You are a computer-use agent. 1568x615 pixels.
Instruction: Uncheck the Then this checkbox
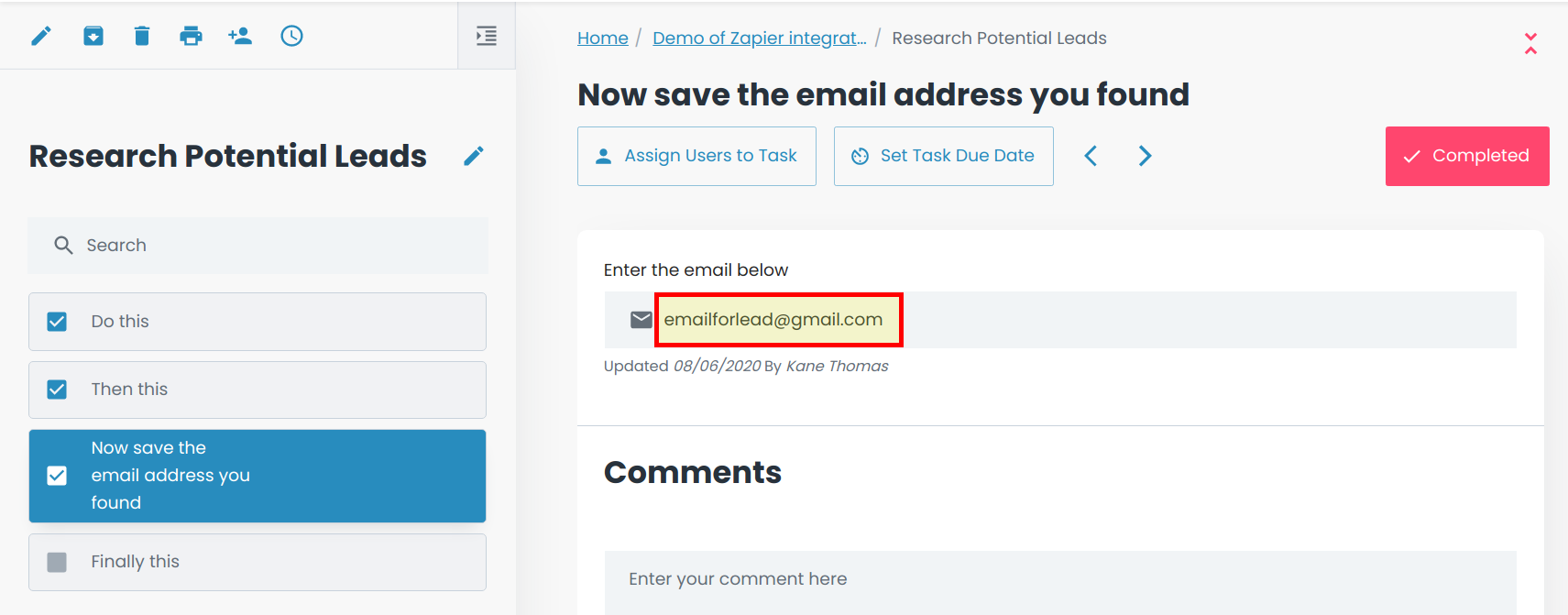[x=57, y=390]
